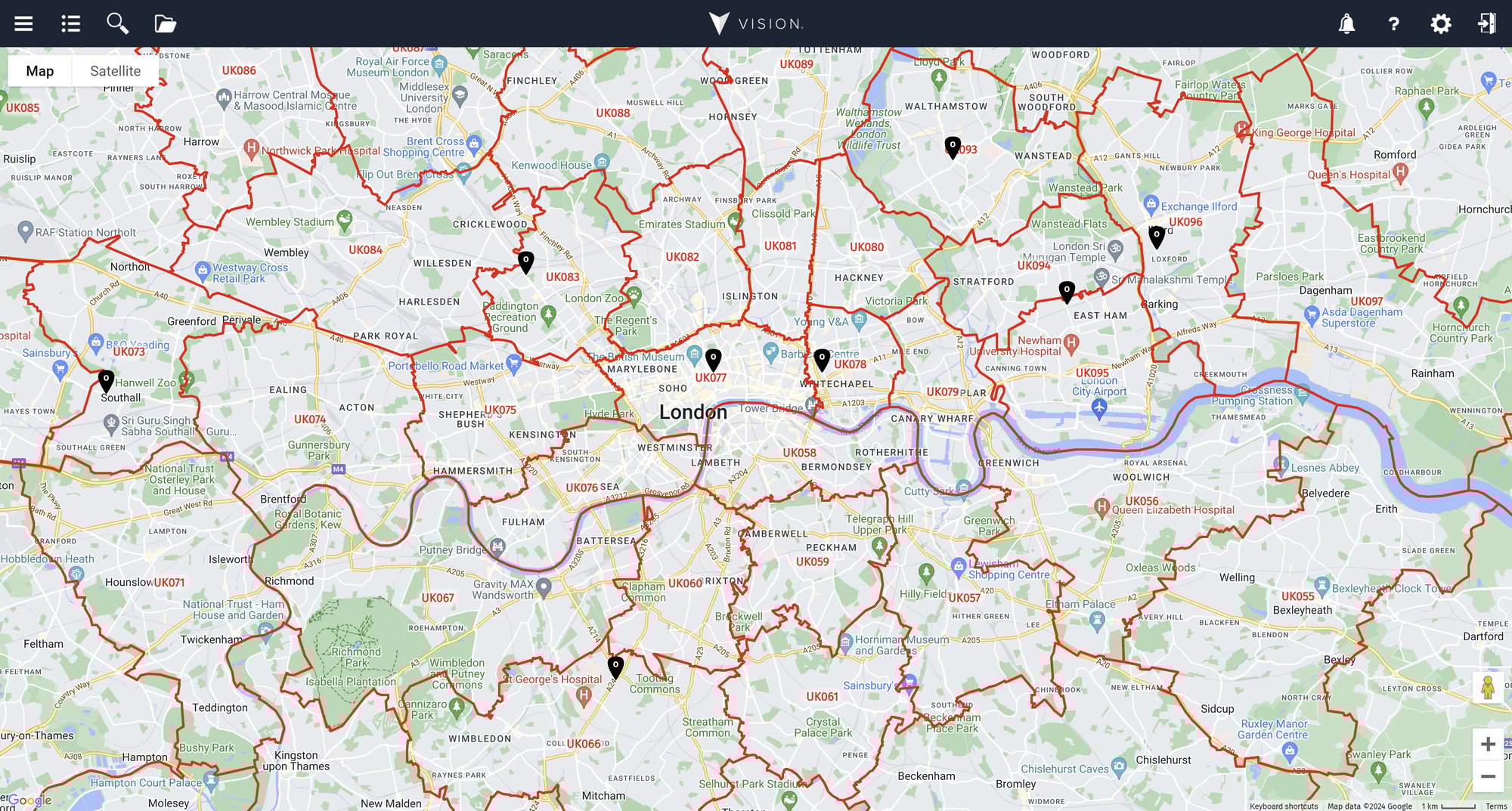This screenshot has width=1512, height=811.
Task: Select the black pin near UK093
Action: [953, 147]
